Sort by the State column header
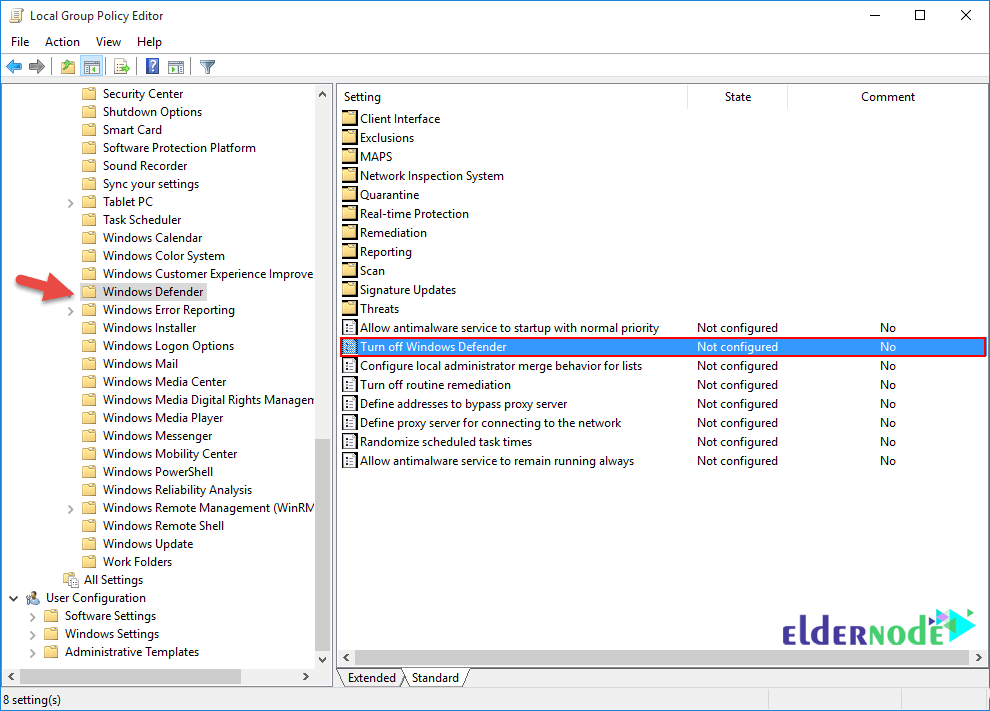 point(737,97)
